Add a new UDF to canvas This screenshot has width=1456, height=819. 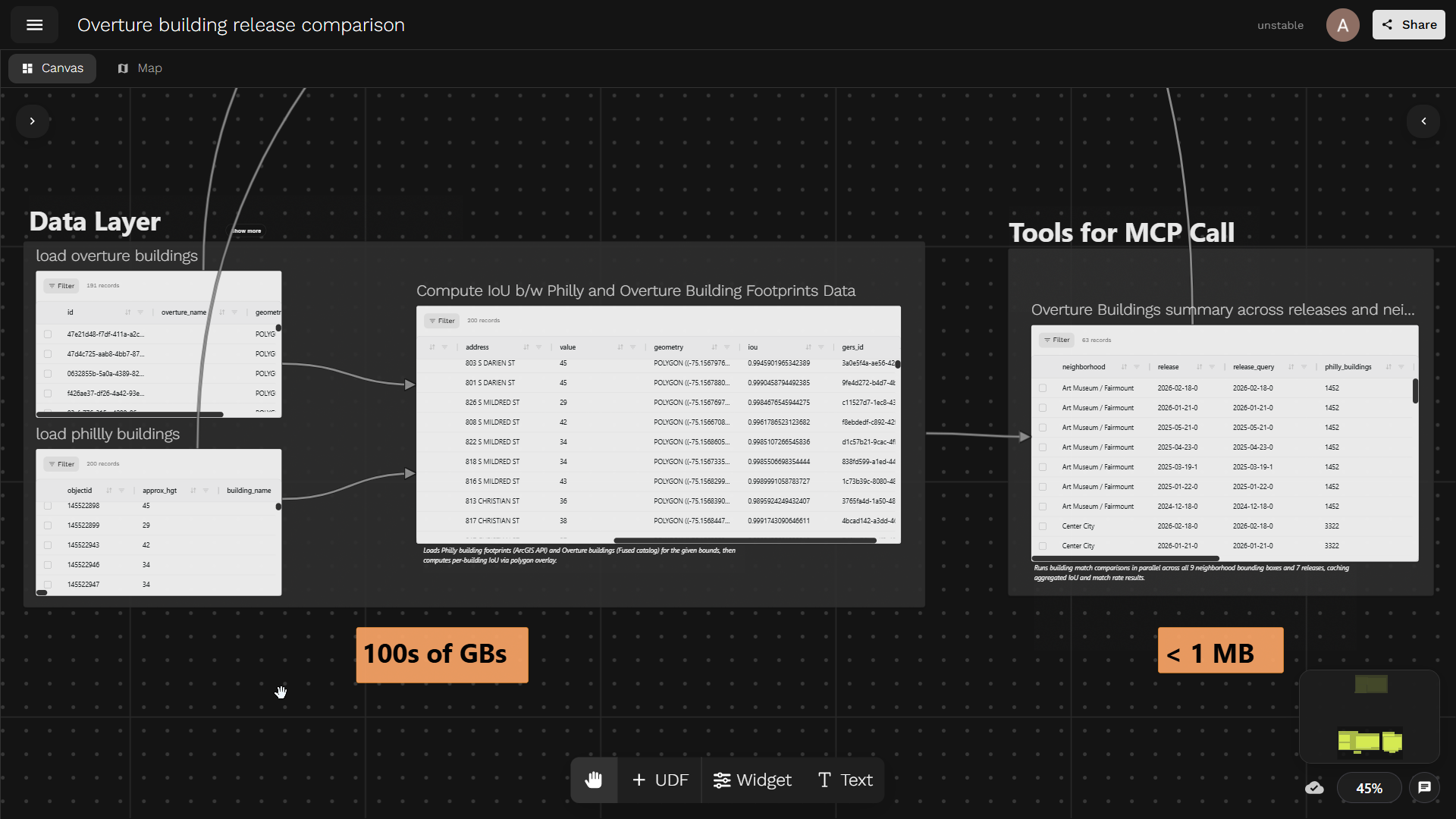point(660,780)
